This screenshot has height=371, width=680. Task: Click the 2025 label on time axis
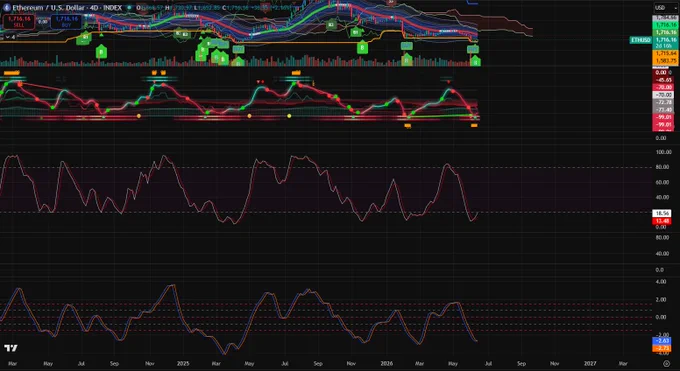click(x=183, y=363)
